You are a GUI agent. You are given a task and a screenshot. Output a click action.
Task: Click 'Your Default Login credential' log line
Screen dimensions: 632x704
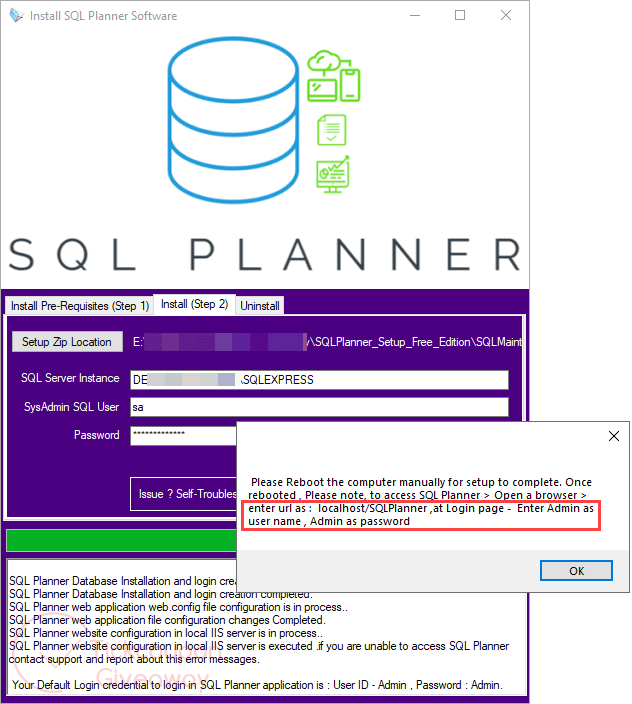click(x=257, y=685)
